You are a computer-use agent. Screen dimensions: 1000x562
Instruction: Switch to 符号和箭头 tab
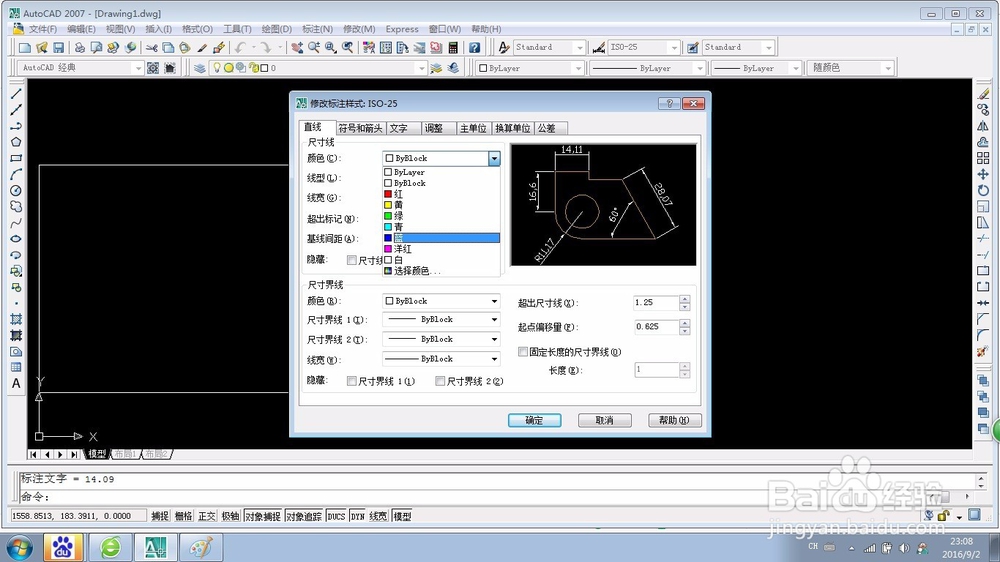(x=360, y=128)
